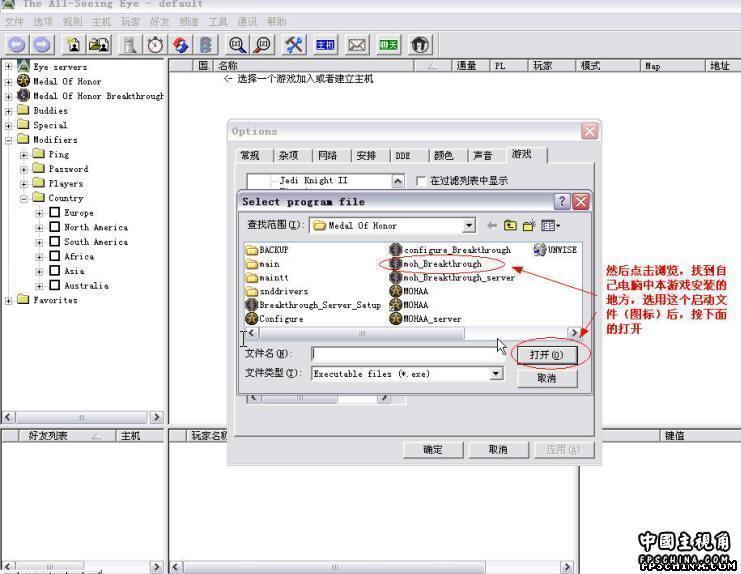Select the moh_Breakthrough executable file
Viewport: 741px width, 574px height.
pyautogui.click(x=436, y=264)
